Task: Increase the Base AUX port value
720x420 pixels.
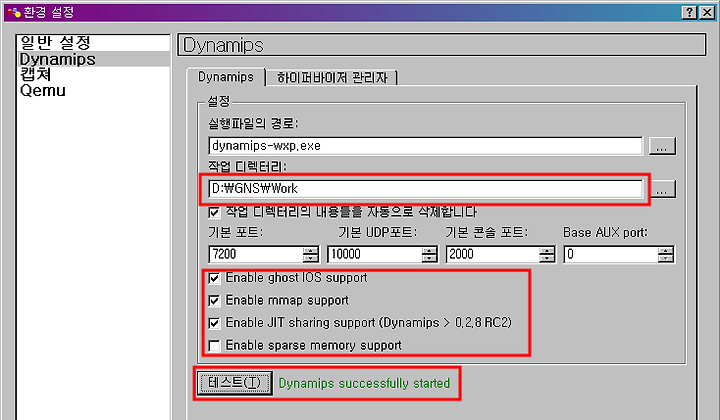Action: 665,250
